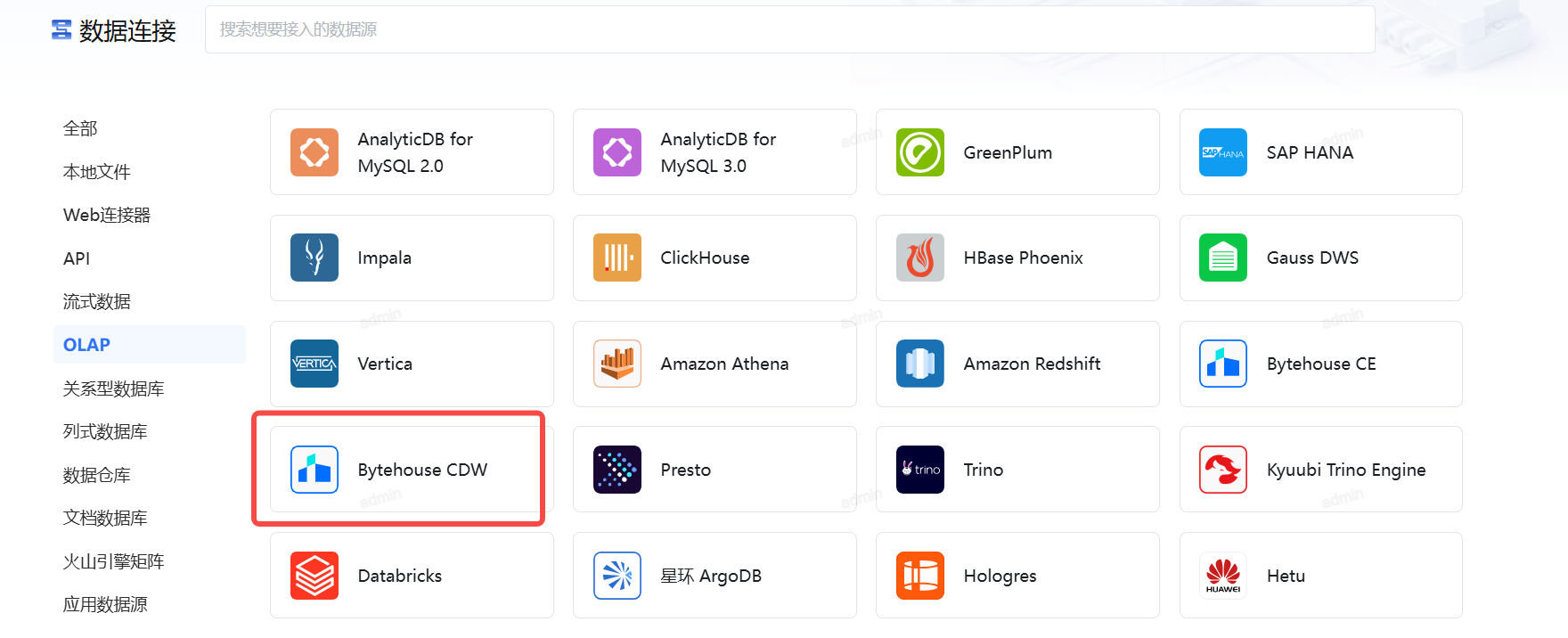Open the SAP HANA connector card
1568x638 pixels.
tap(1320, 152)
